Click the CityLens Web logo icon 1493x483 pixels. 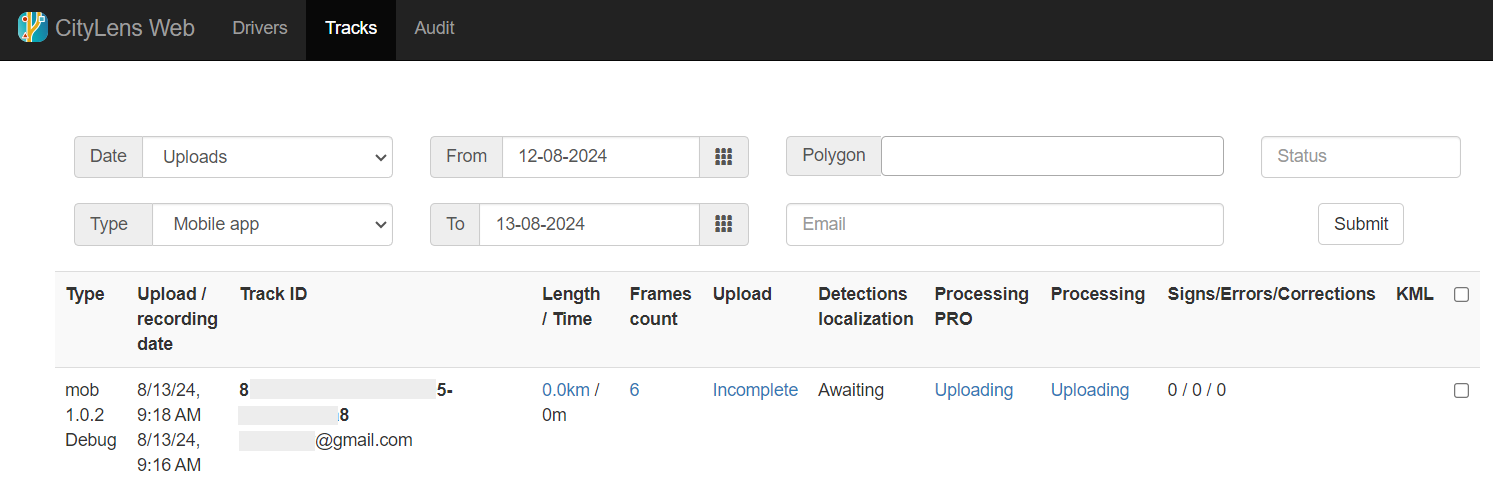tap(33, 27)
